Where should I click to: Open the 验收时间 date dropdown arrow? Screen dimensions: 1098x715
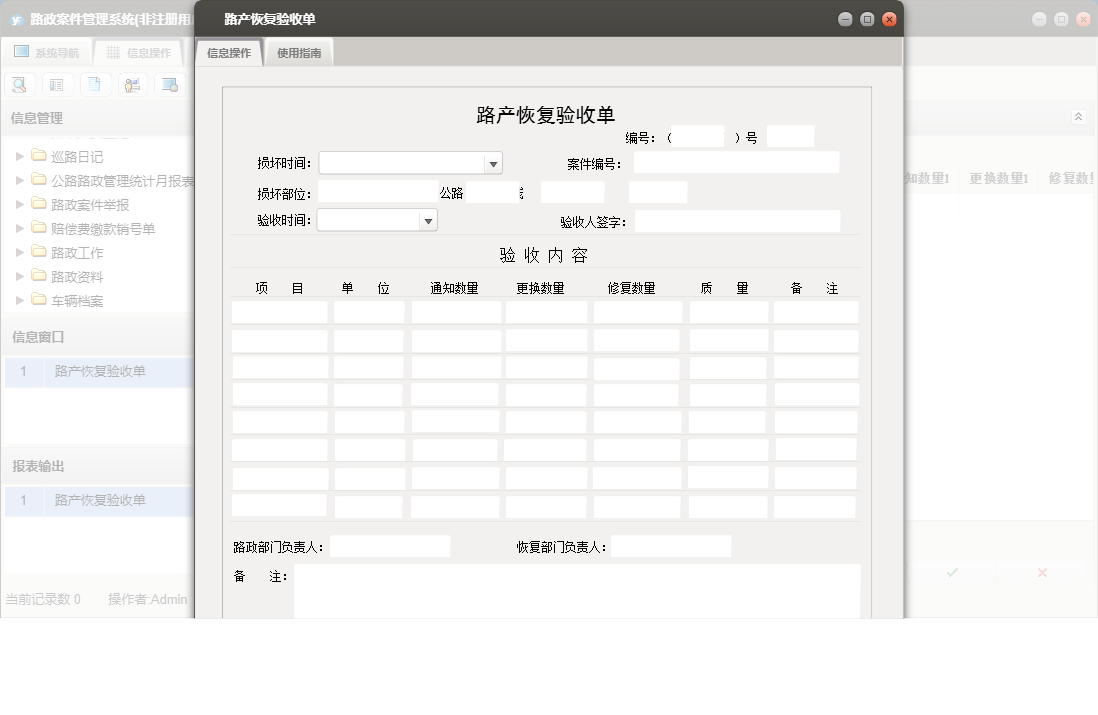click(428, 221)
